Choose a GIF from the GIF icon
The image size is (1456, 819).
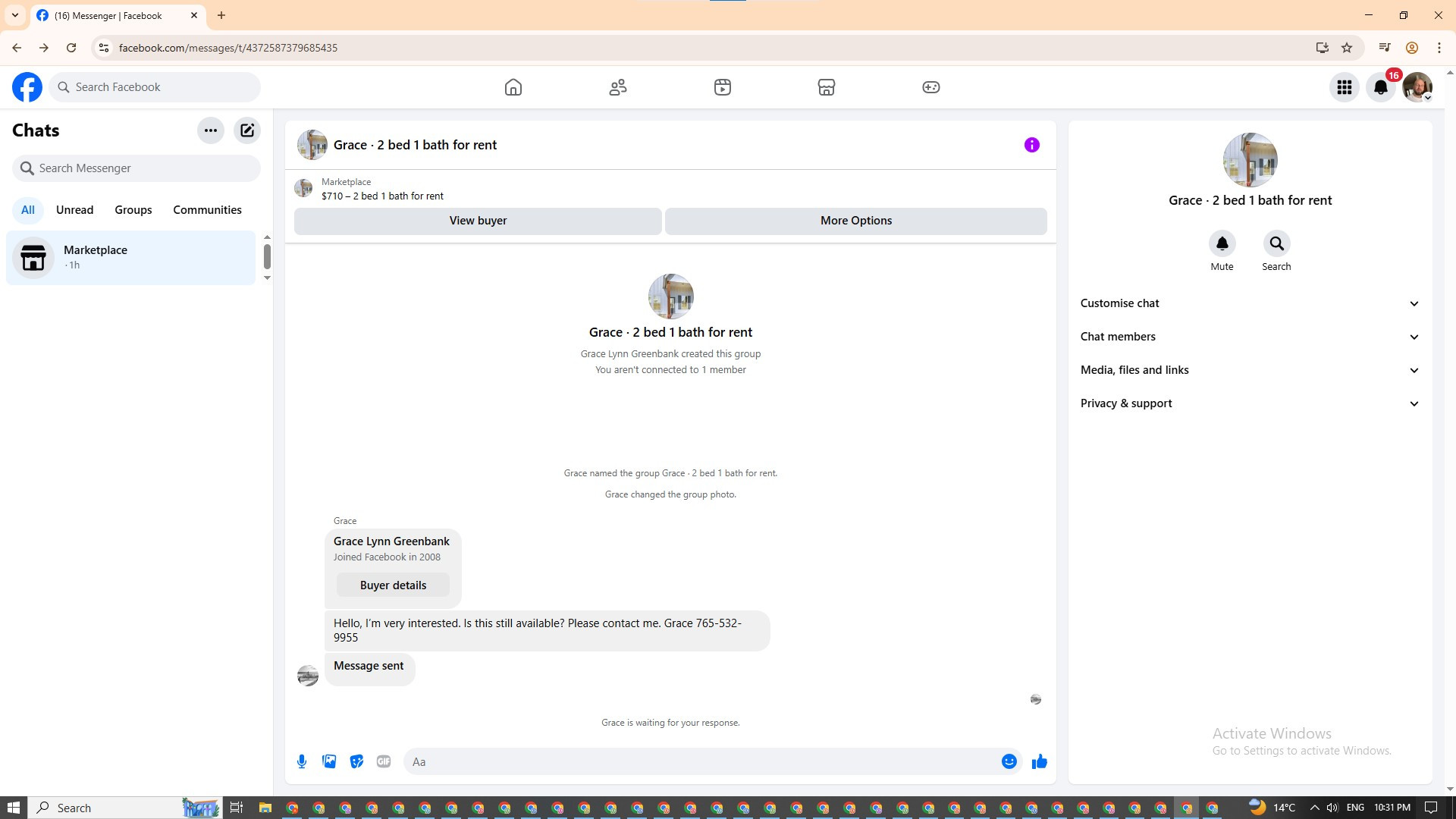[384, 761]
